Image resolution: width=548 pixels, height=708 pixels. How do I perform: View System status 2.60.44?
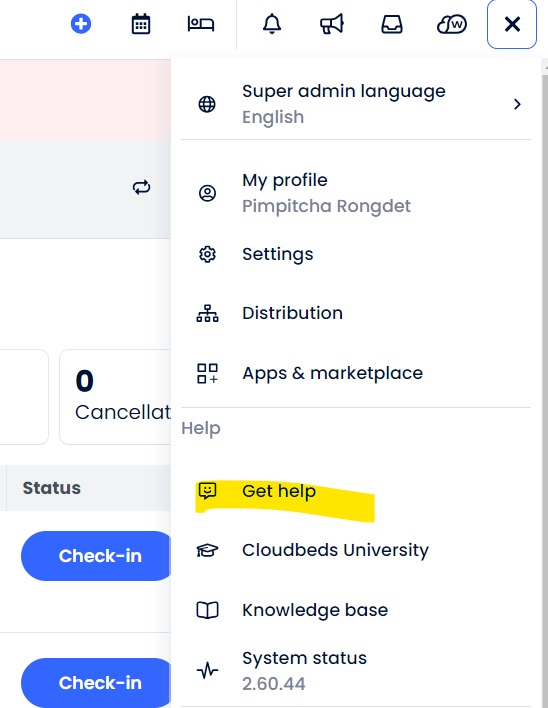pyautogui.click(x=356, y=671)
